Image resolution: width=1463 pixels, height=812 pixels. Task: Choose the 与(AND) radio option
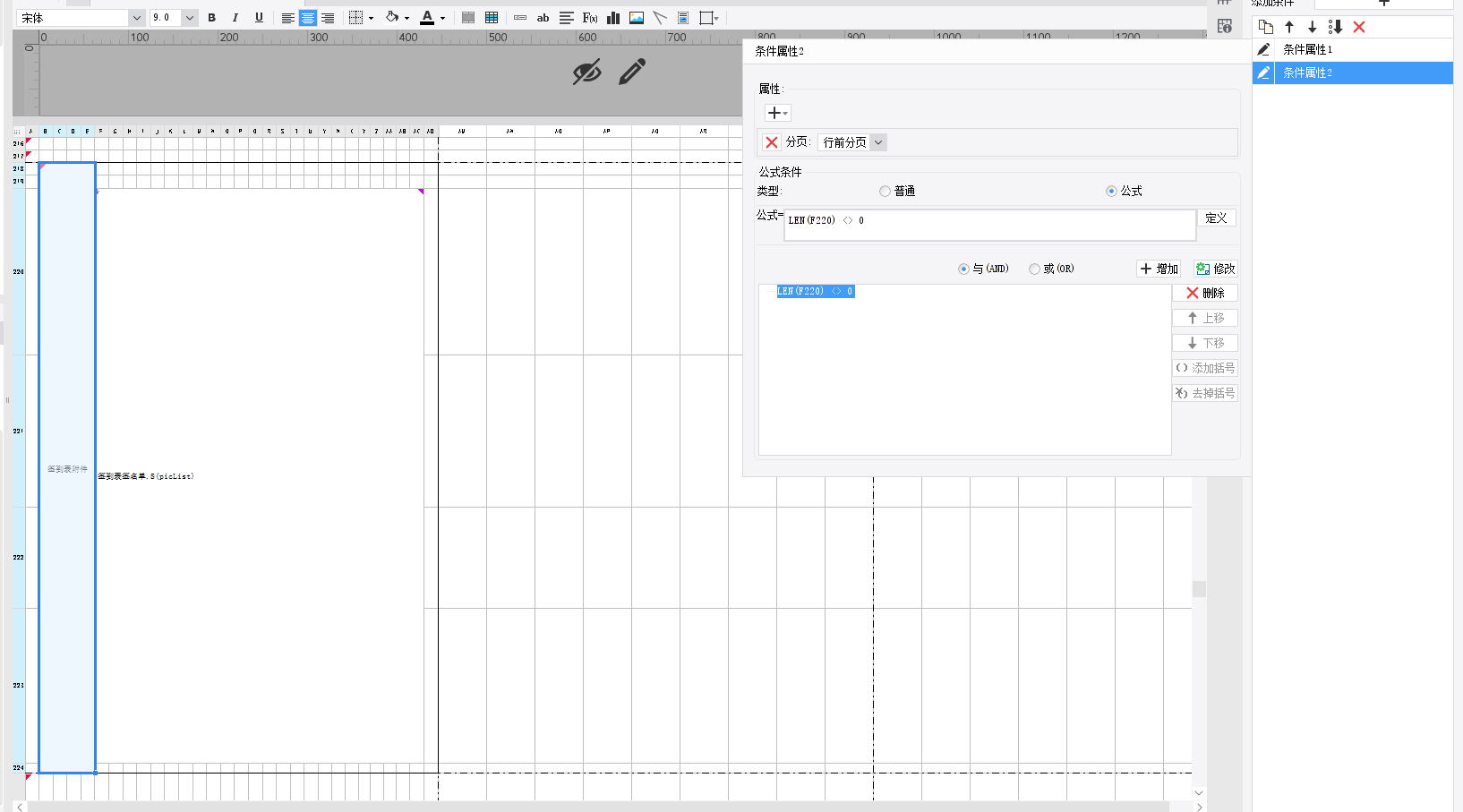(963, 269)
